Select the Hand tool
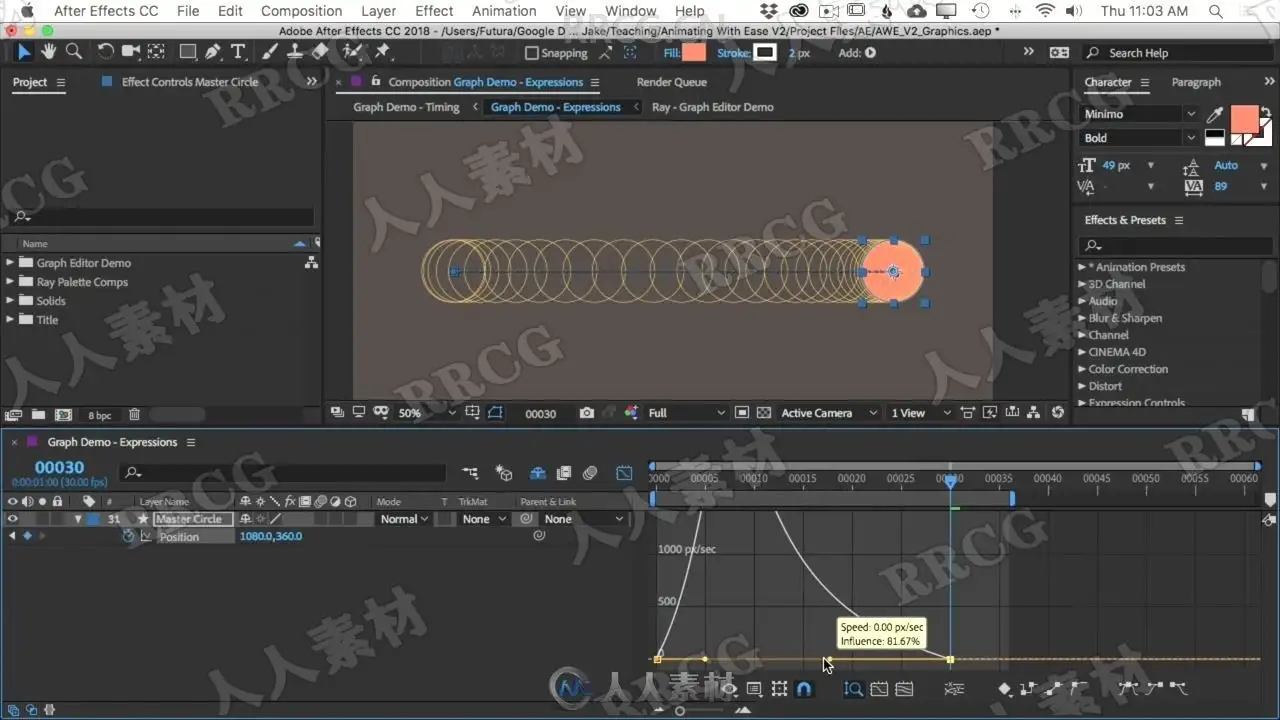The height and width of the screenshot is (720, 1280). click(49, 52)
